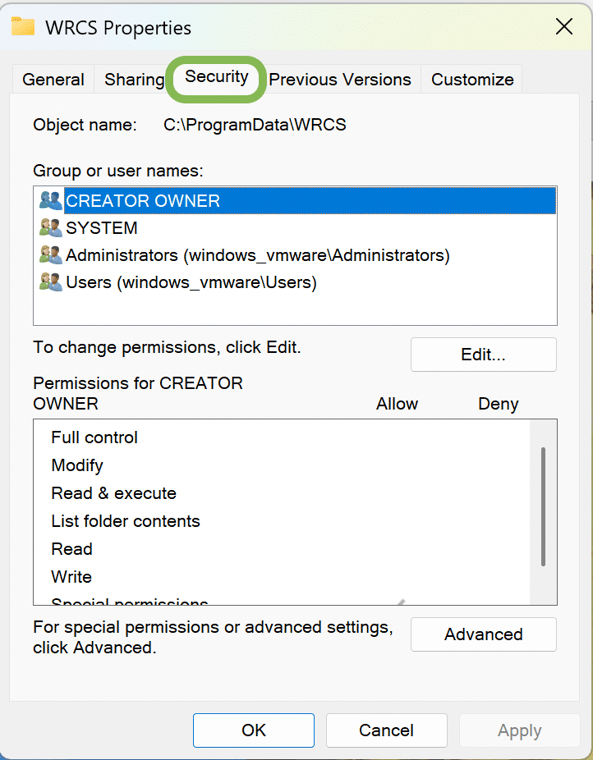This screenshot has width=593, height=760.
Task: Switch to the Previous Versions tab
Action: click(x=340, y=79)
